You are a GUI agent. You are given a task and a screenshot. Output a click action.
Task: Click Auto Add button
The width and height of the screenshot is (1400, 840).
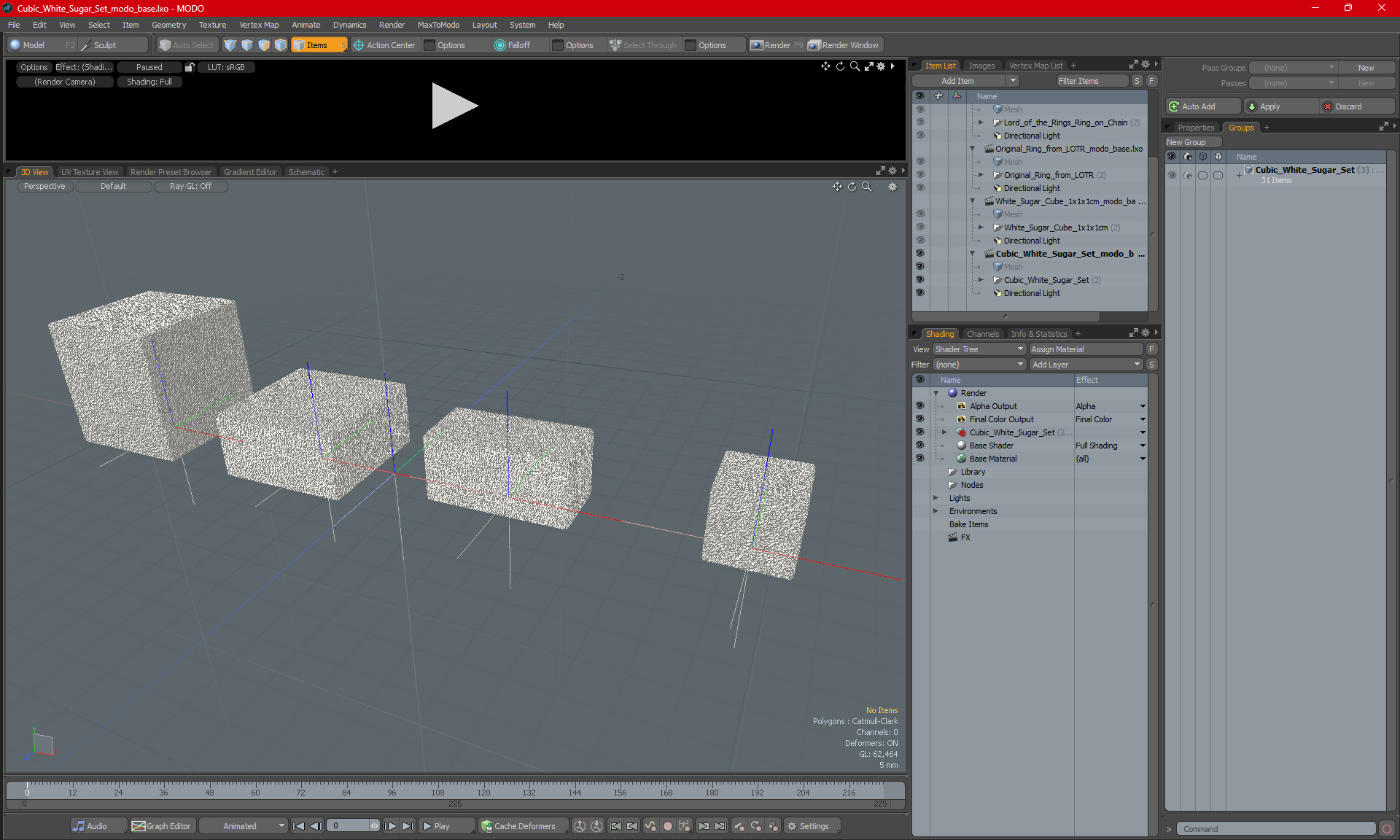point(1202,106)
